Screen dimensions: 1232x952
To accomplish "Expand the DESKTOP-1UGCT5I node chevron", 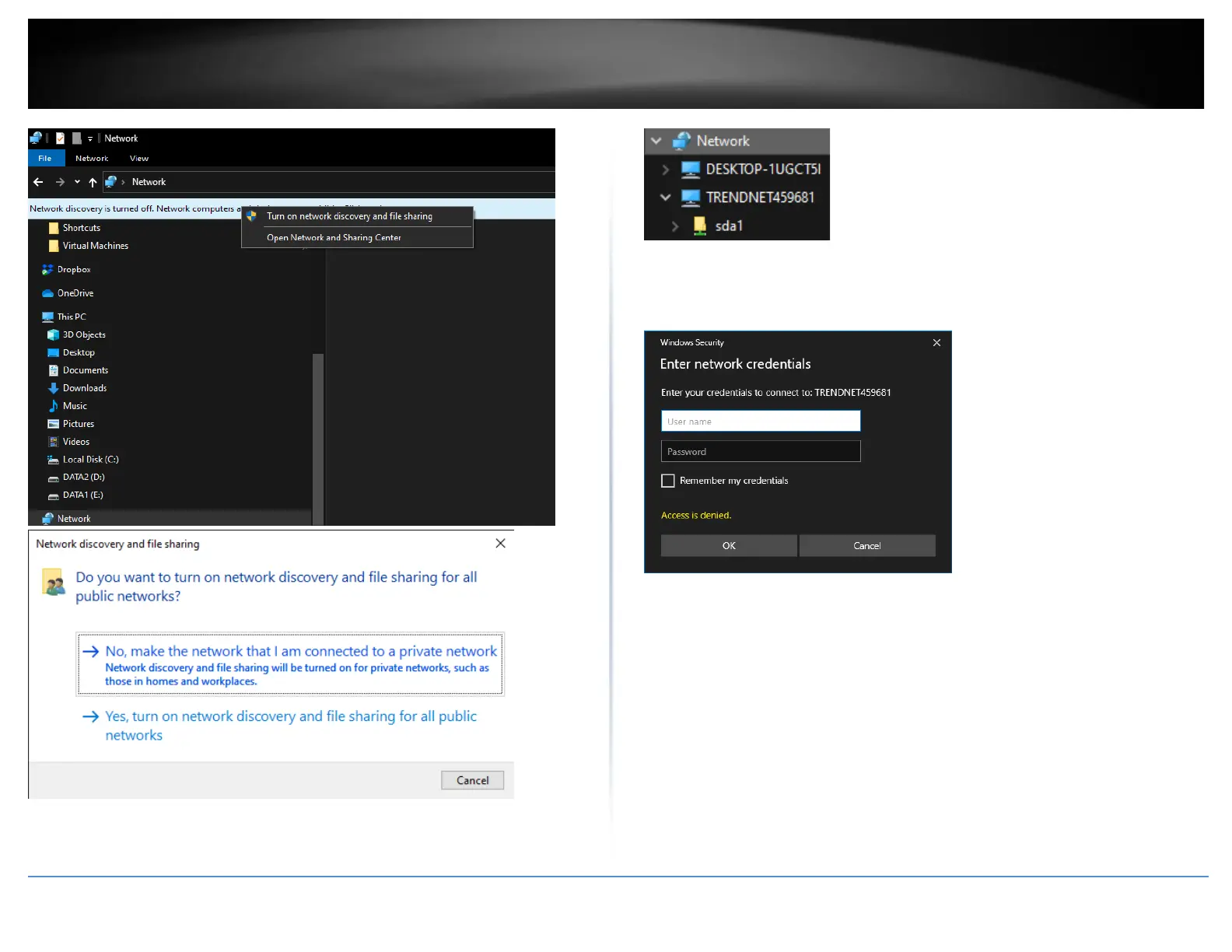I will pos(665,170).
